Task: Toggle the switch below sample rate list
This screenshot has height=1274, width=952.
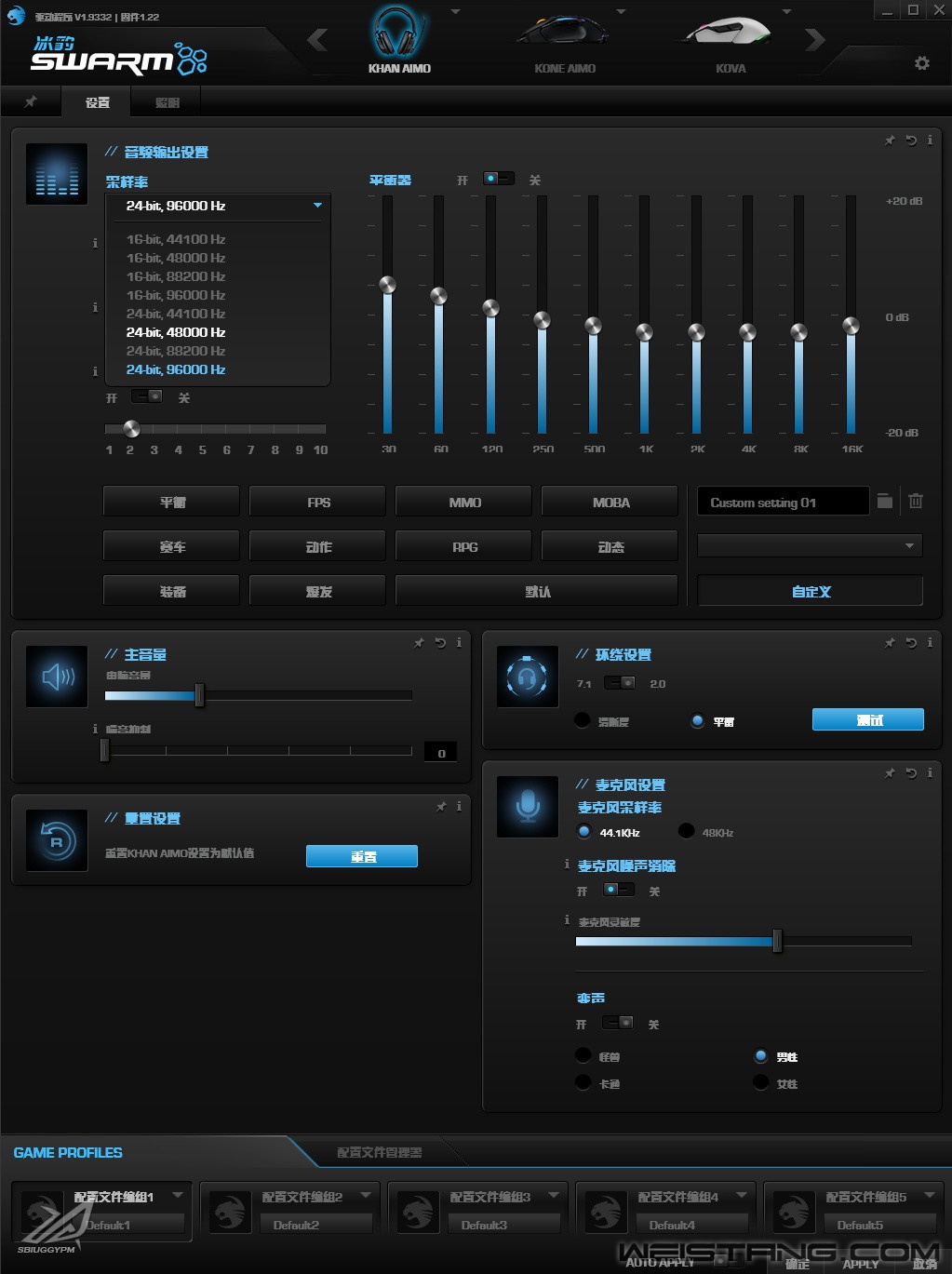Action: point(147,396)
